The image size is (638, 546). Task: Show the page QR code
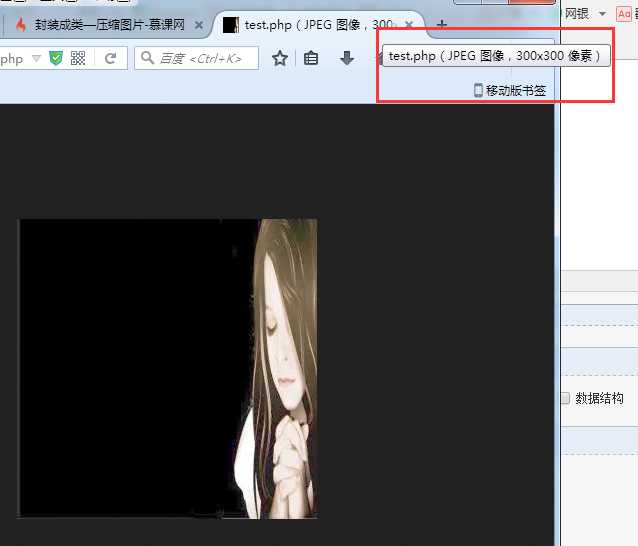pyautogui.click(x=78, y=58)
